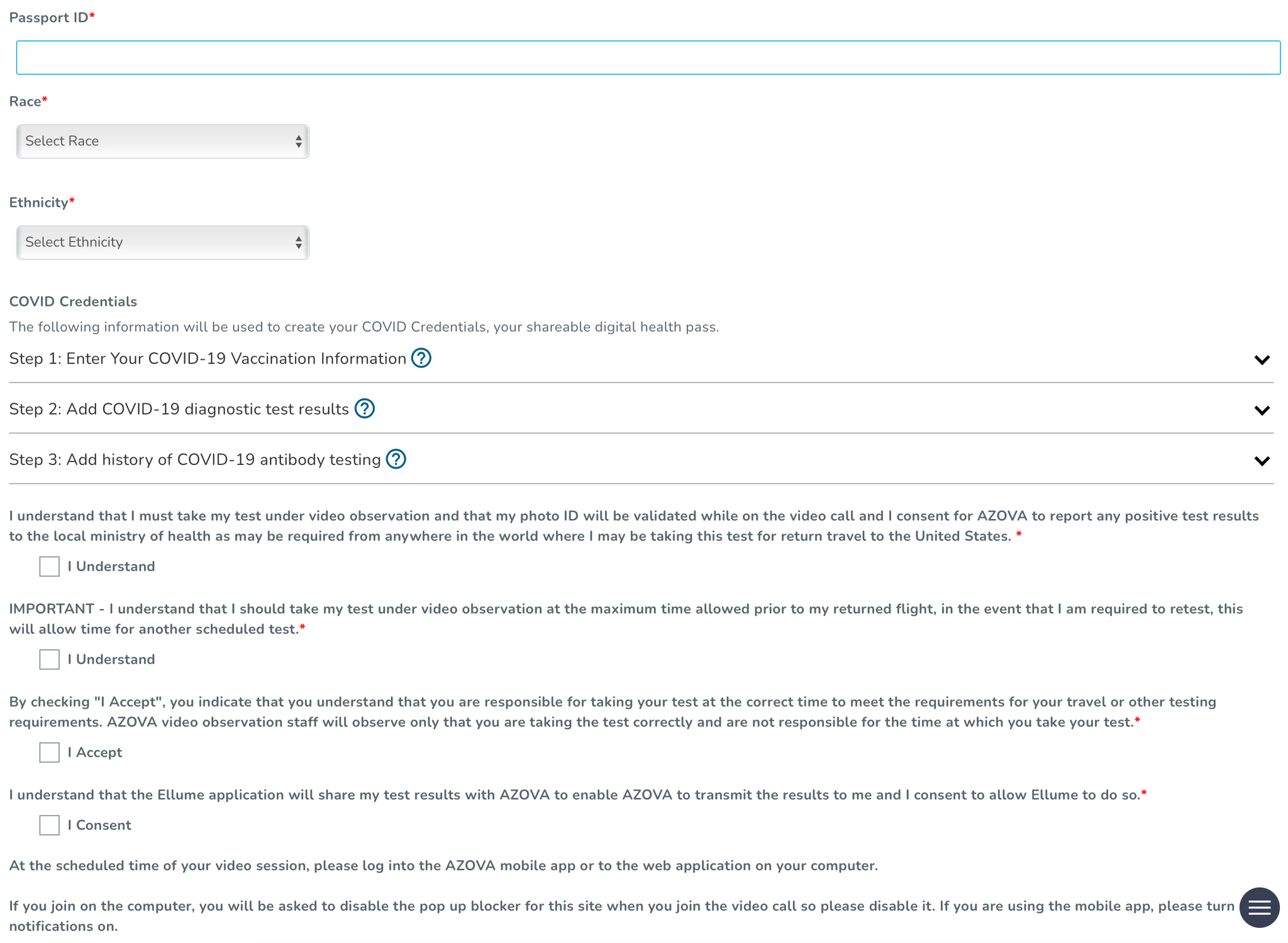Expand Step 2 diagnostic test results section
Viewport: 1288px width, 943px height.
(1262, 410)
